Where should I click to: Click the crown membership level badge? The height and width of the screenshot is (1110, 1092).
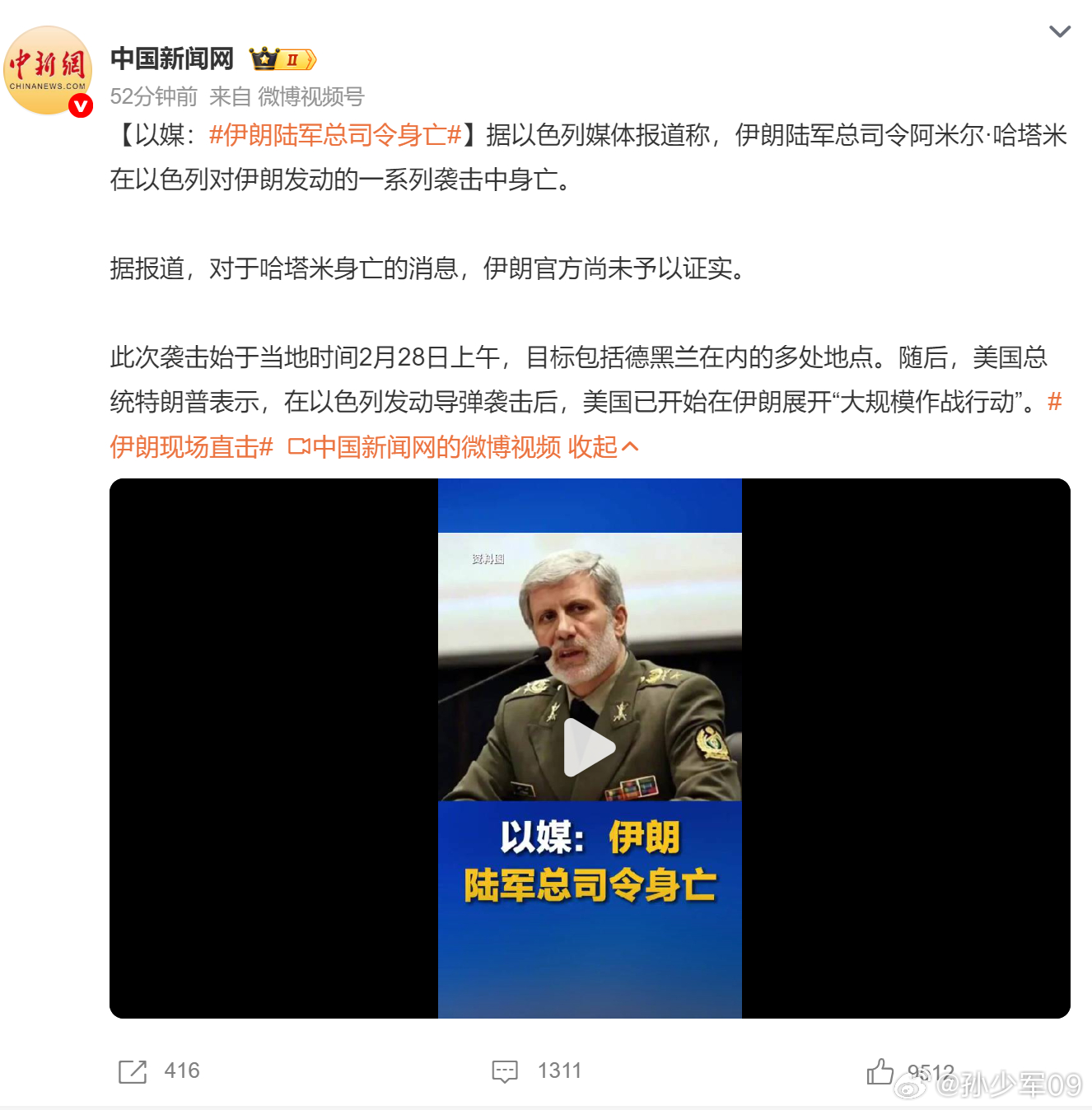click(283, 59)
